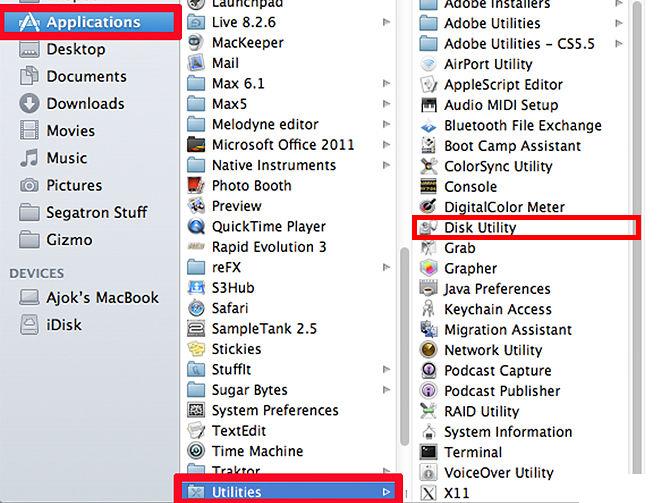Select Boot Camp Assistant in Utilities
This screenshot has width=670, height=503.
[x=512, y=145]
